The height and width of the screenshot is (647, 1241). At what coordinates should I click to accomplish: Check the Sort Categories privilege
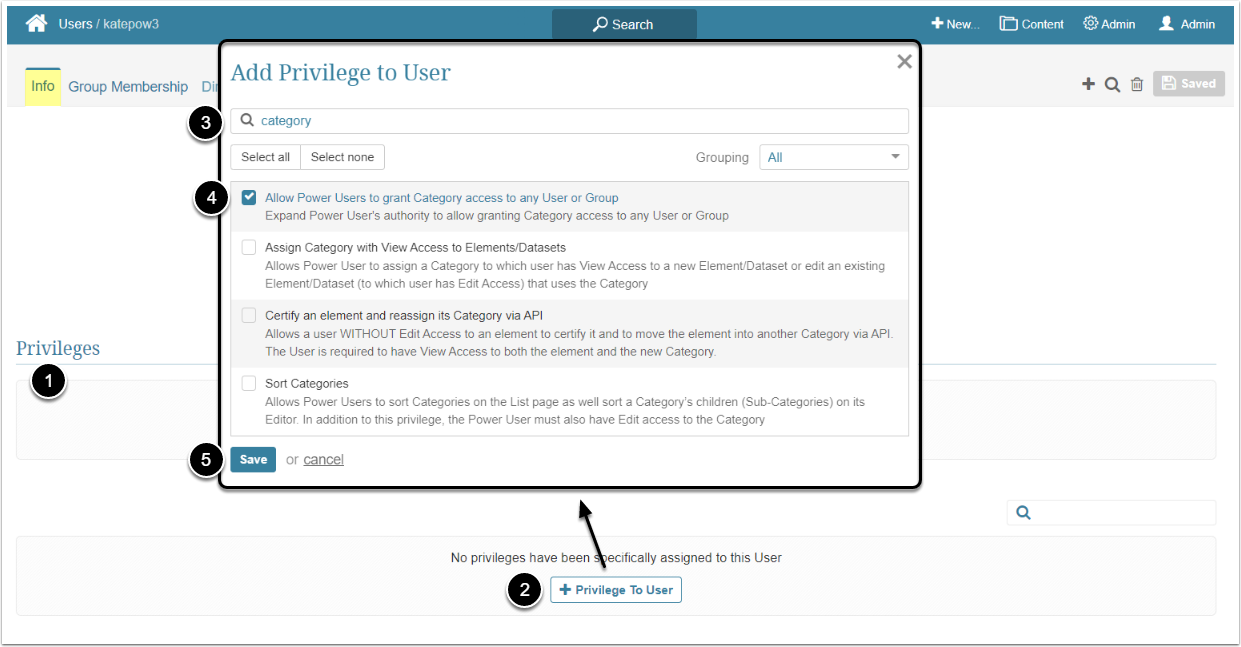249,383
